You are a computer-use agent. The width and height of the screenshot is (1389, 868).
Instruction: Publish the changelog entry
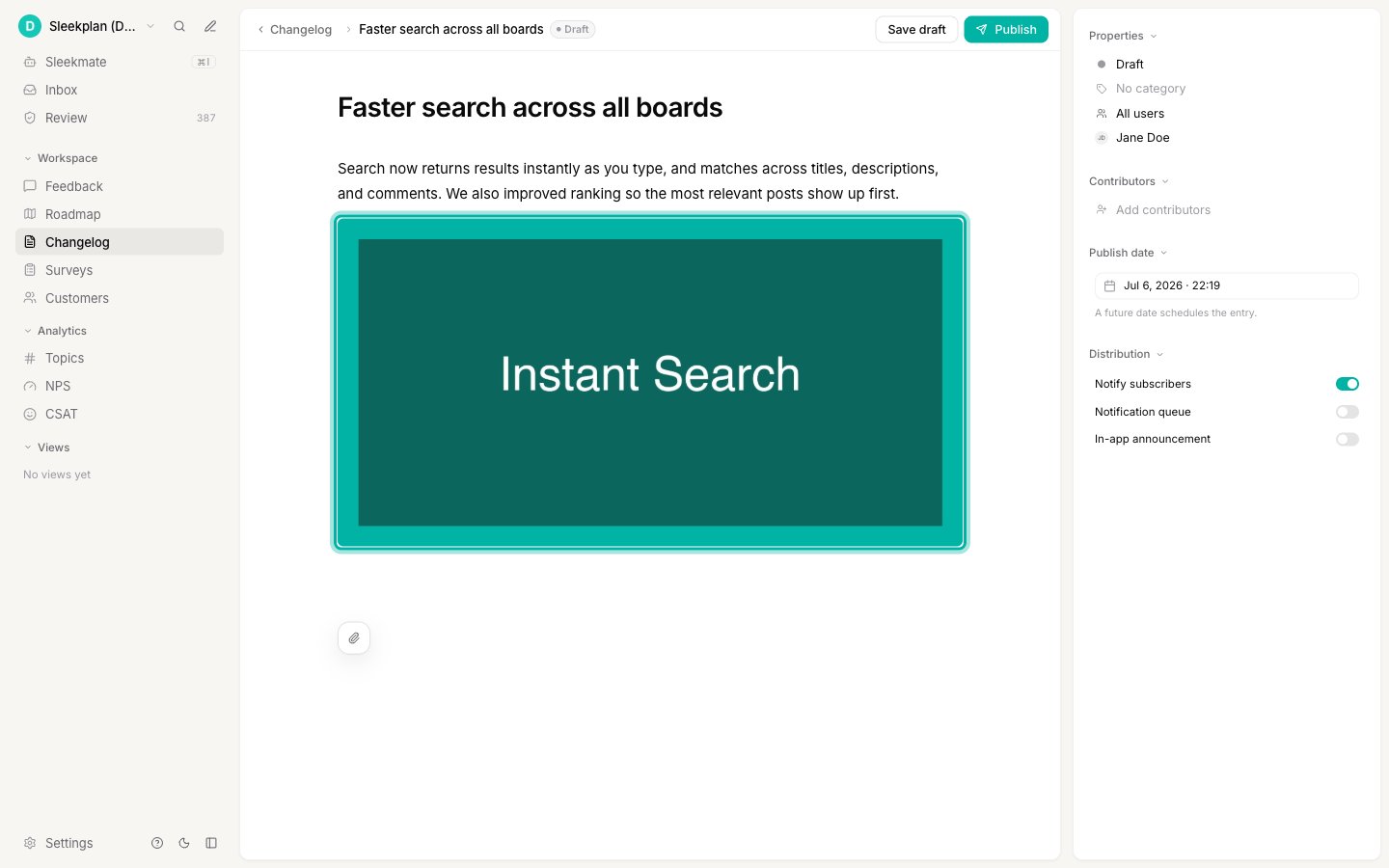click(x=1006, y=30)
